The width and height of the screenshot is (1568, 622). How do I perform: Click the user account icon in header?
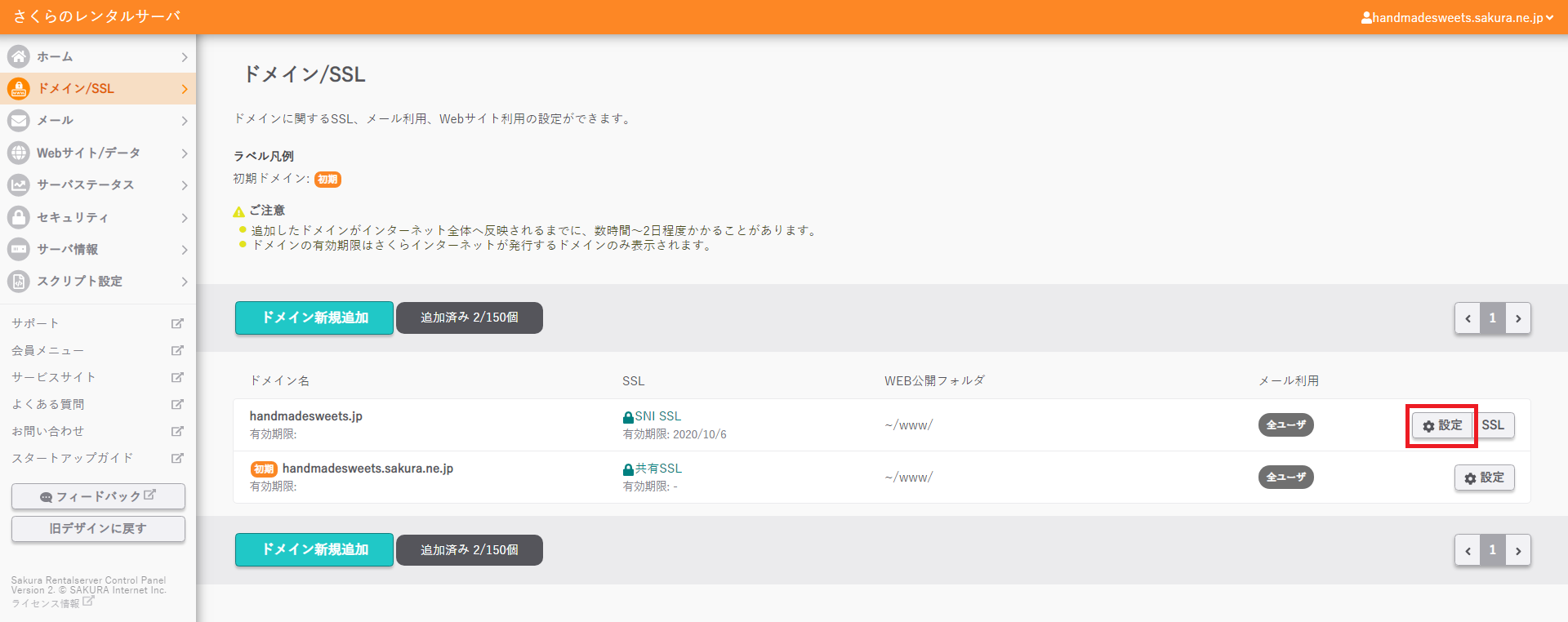click(x=1366, y=17)
